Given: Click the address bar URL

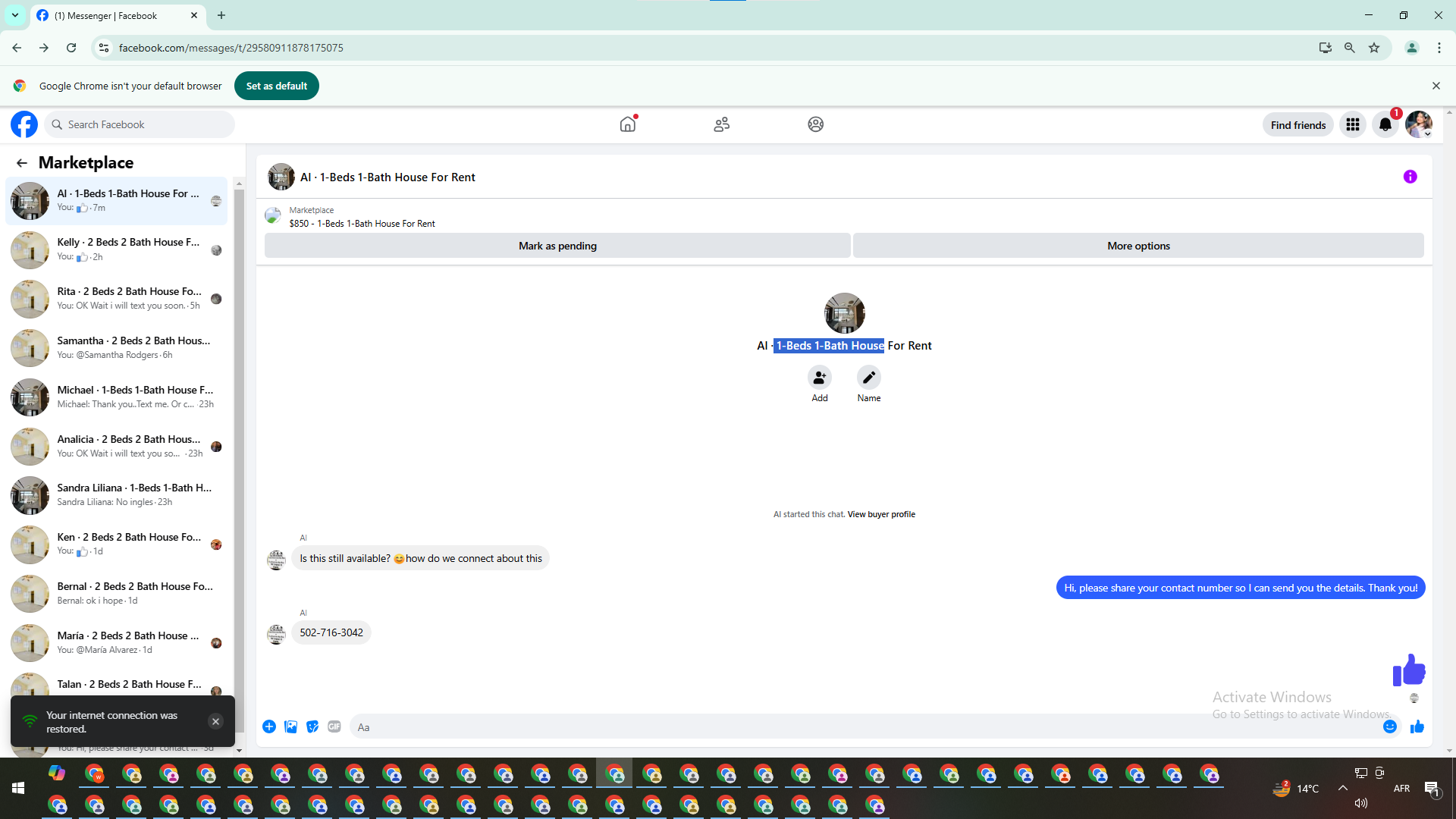Looking at the screenshot, I should [x=231, y=48].
